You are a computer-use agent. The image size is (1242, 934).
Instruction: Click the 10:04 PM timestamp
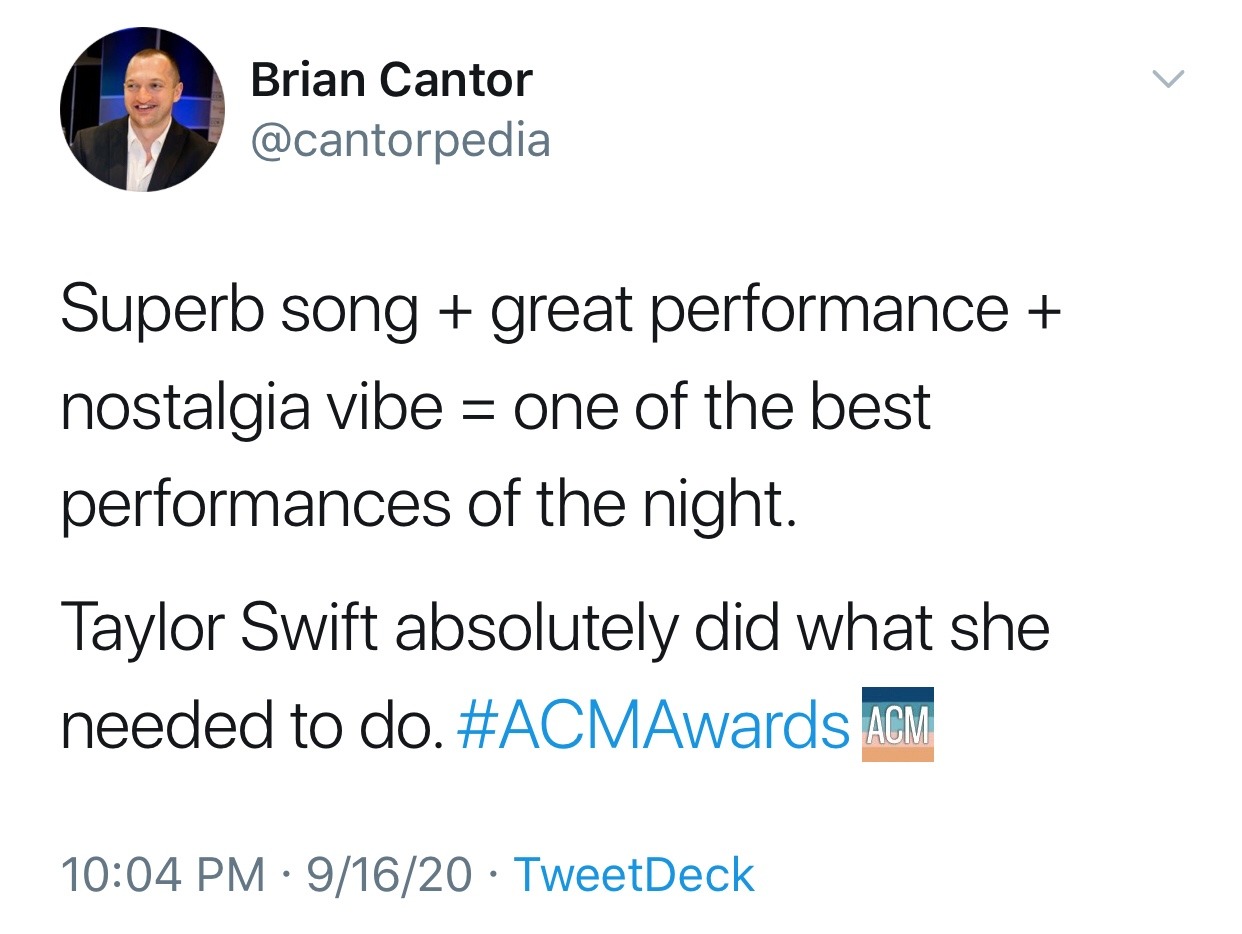click(x=163, y=874)
